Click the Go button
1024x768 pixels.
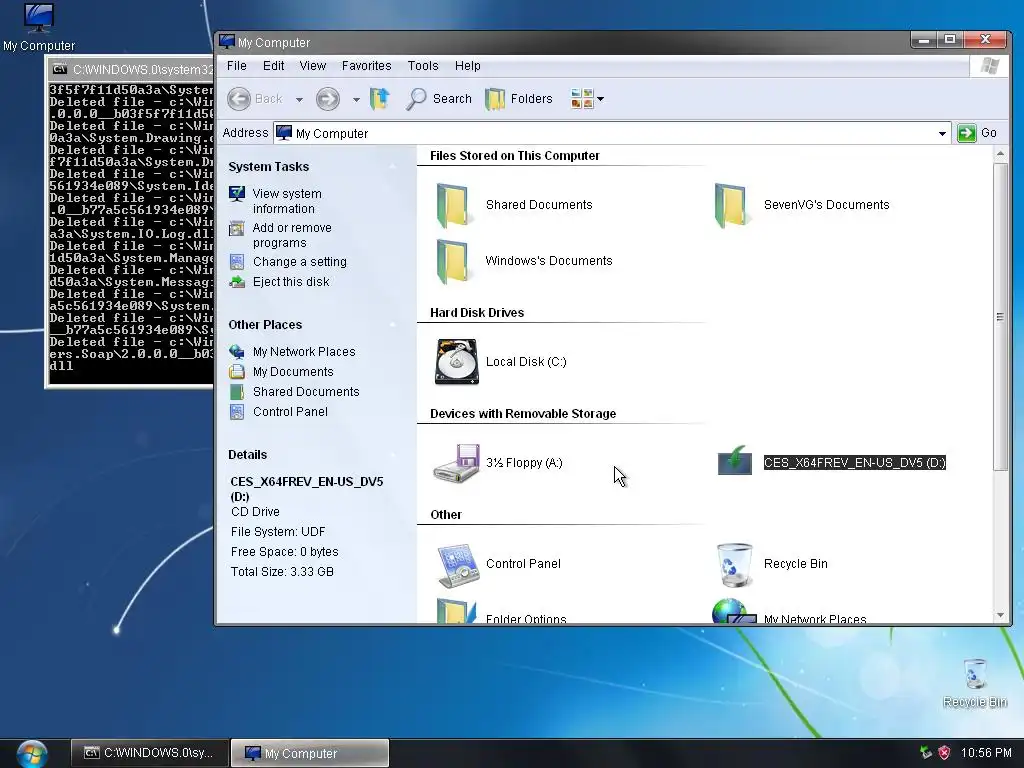[x=977, y=133]
